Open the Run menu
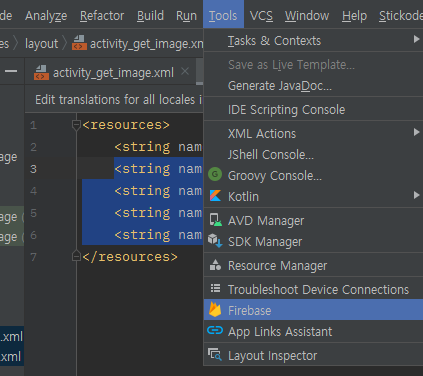 coord(186,15)
